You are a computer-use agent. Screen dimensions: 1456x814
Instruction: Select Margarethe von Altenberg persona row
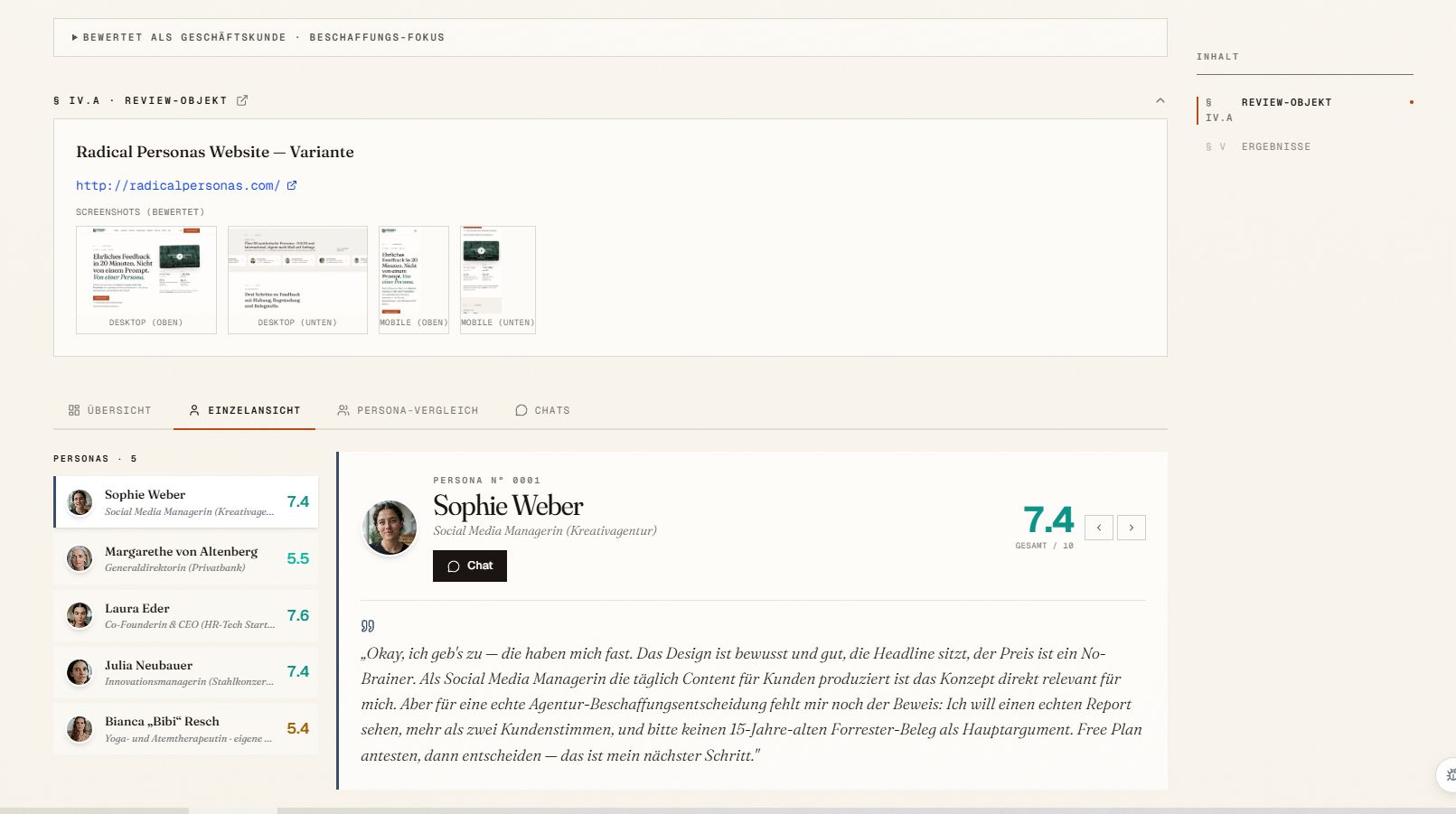(x=186, y=558)
